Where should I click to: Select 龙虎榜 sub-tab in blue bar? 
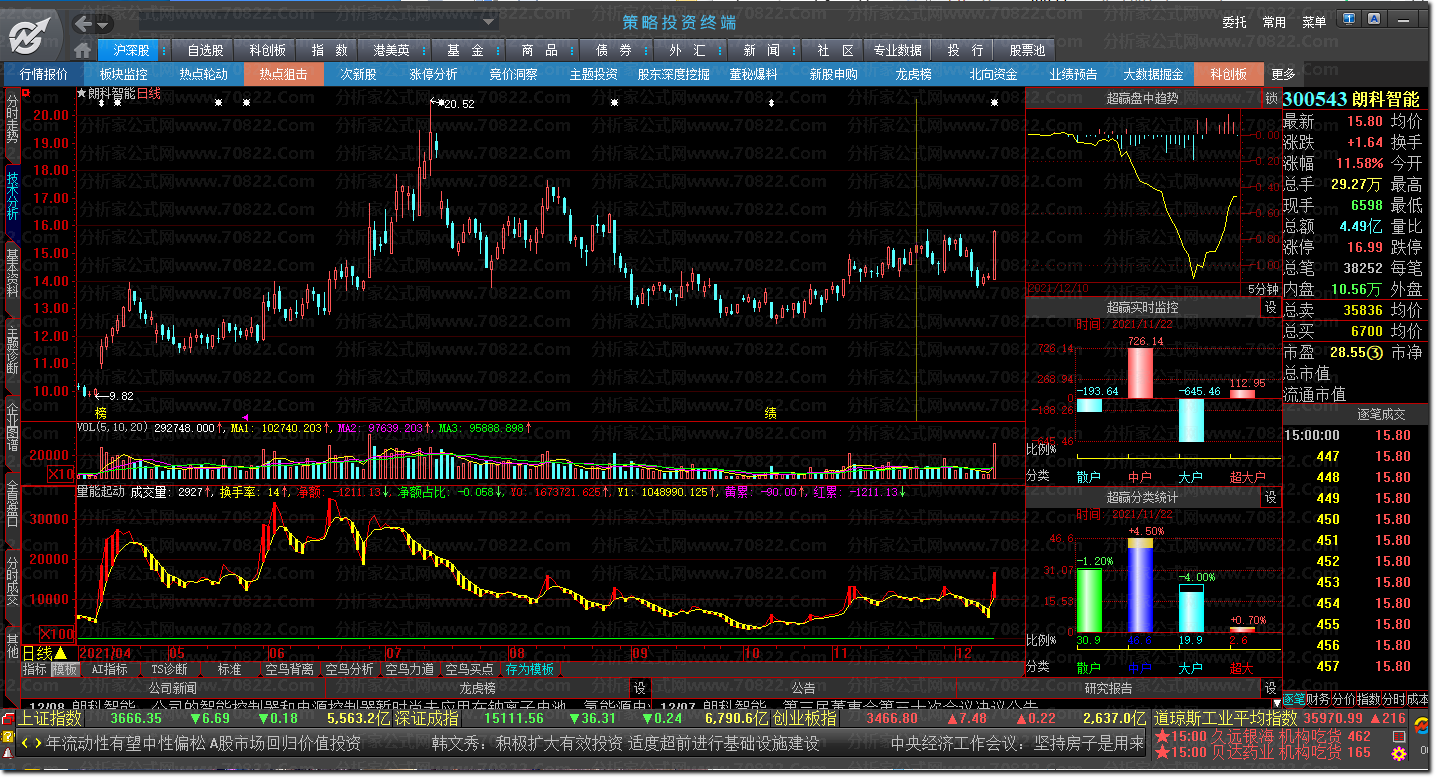pyautogui.click(x=913, y=74)
